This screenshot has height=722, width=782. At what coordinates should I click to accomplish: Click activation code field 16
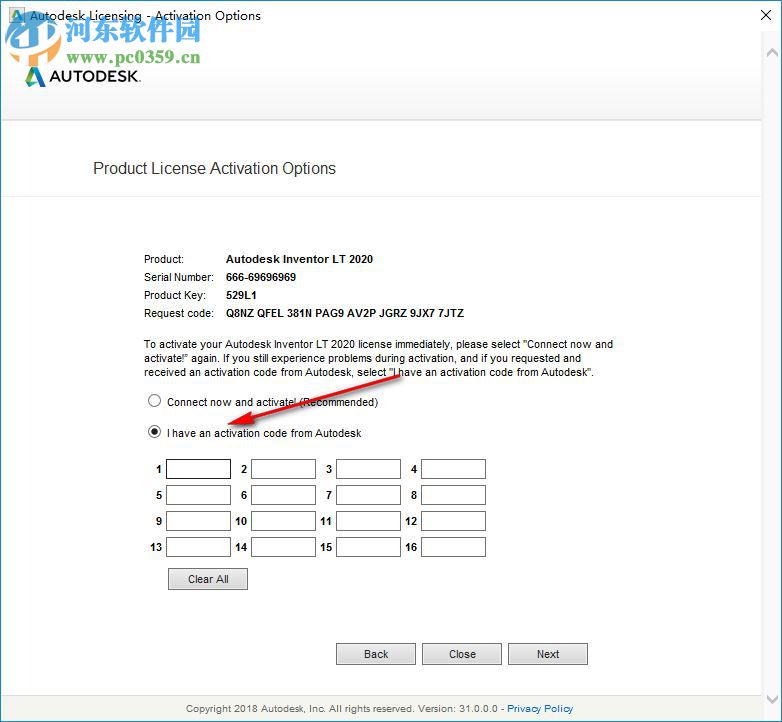pyautogui.click(x=453, y=547)
